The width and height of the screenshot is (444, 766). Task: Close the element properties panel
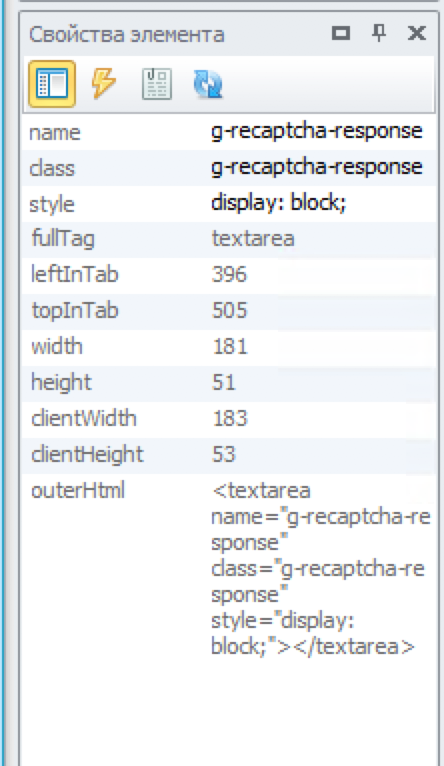pyautogui.click(x=417, y=33)
